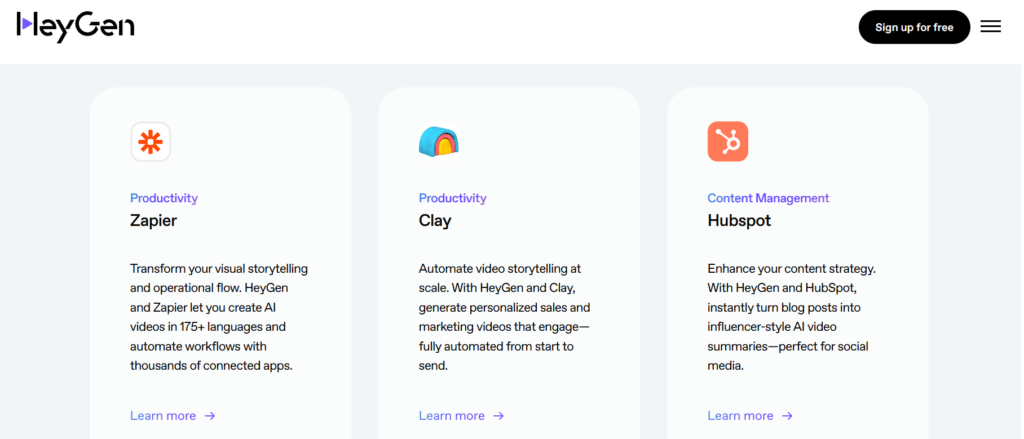Click the HeyGen logo
The image size is (1024, 439).
[x=76, y=27]
